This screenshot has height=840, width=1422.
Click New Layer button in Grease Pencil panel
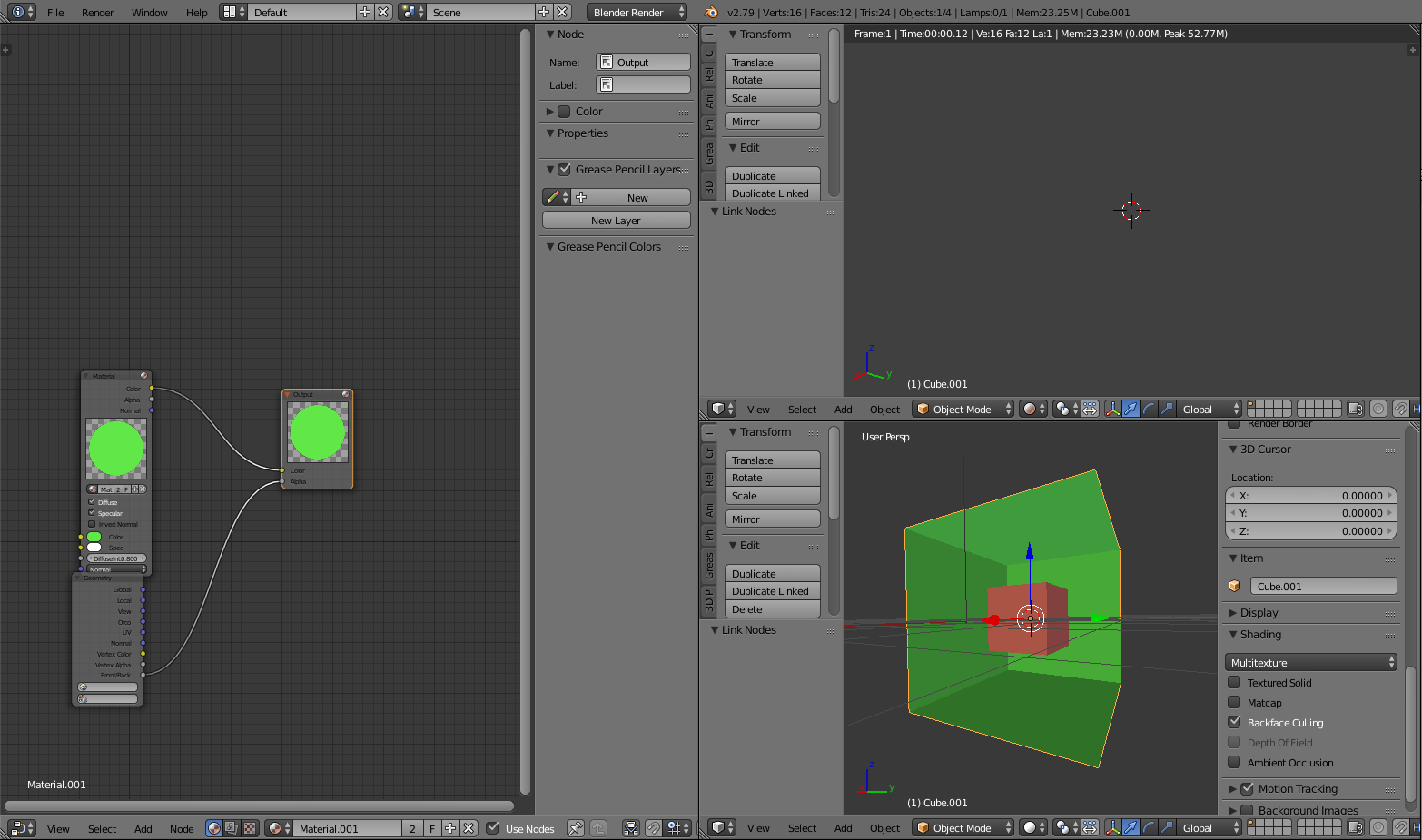(x=617, y=221)
